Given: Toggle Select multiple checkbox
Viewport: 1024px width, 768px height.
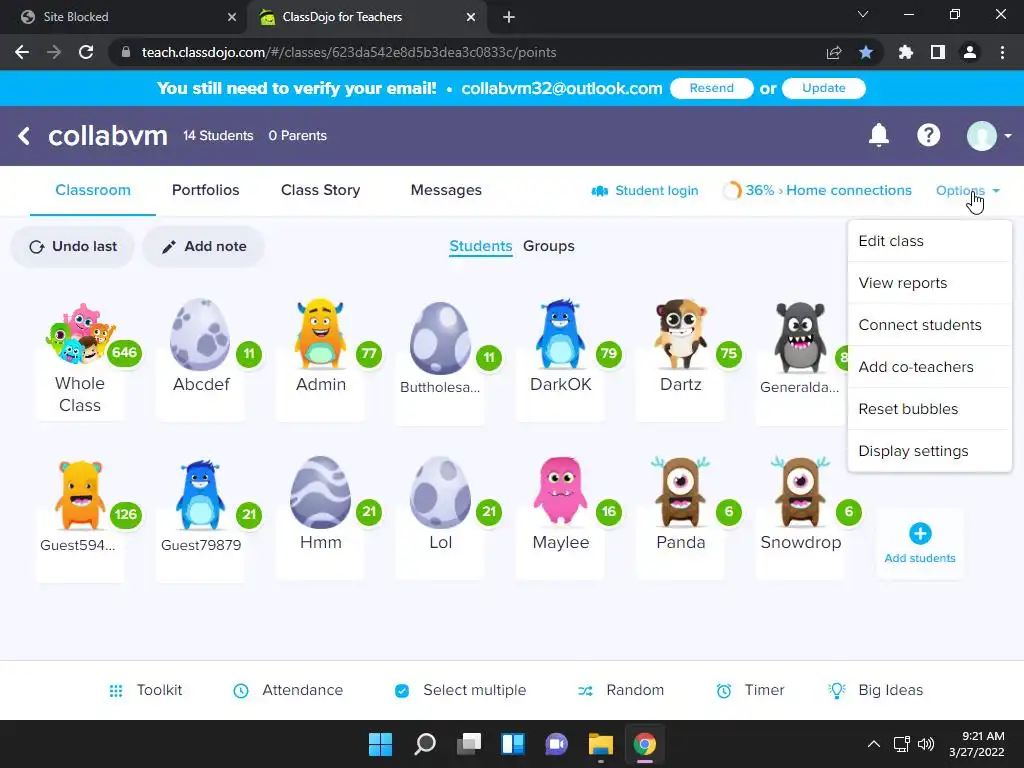Looking at the screenshot, I should 402,690.
